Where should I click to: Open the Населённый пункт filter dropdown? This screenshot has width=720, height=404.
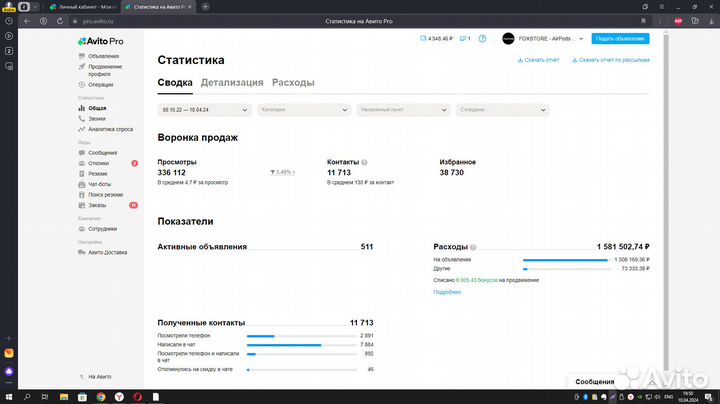click(x=403, y=110)
